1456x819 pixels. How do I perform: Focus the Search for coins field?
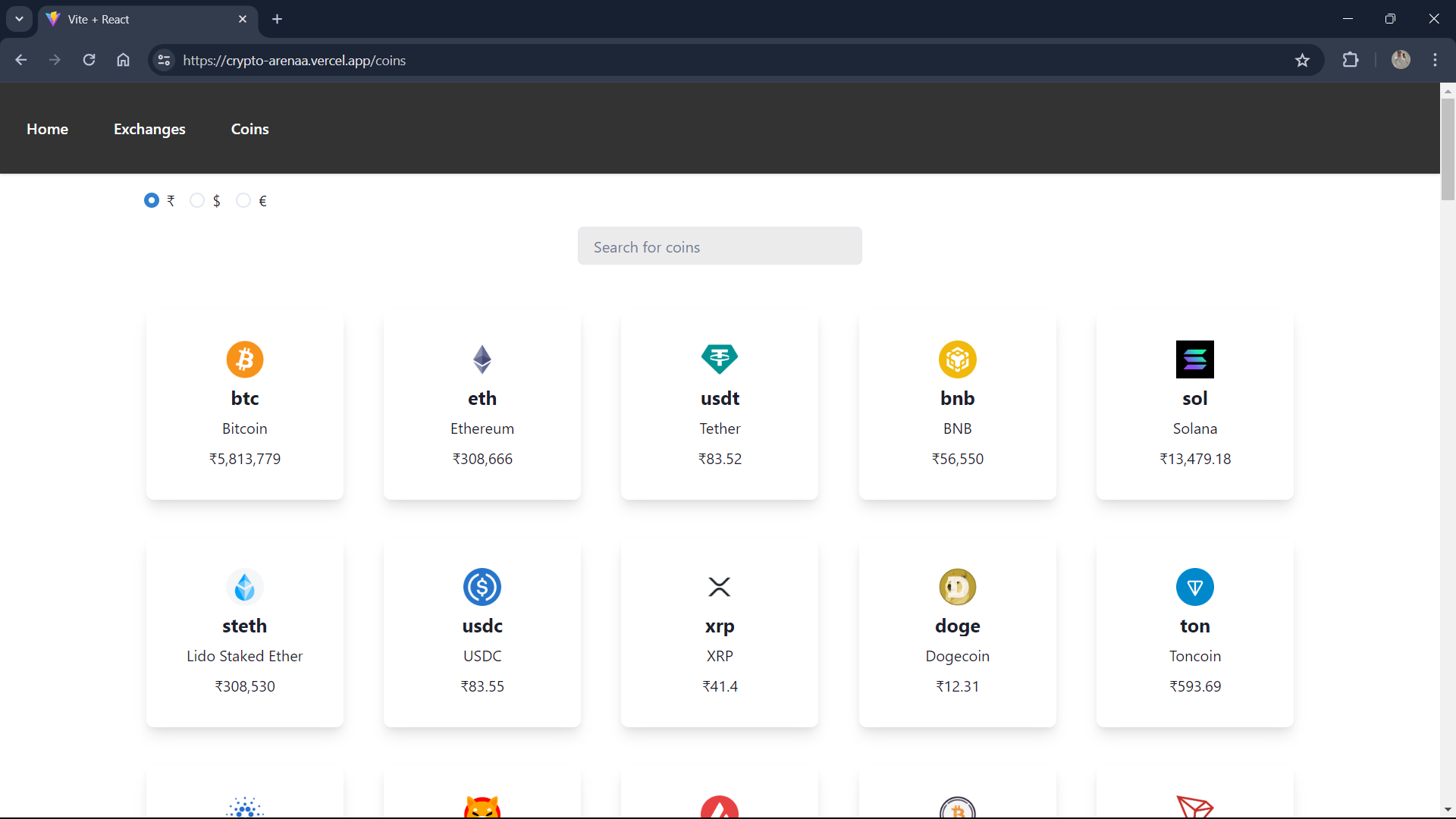pyautogui.click(x=720, y=246)
